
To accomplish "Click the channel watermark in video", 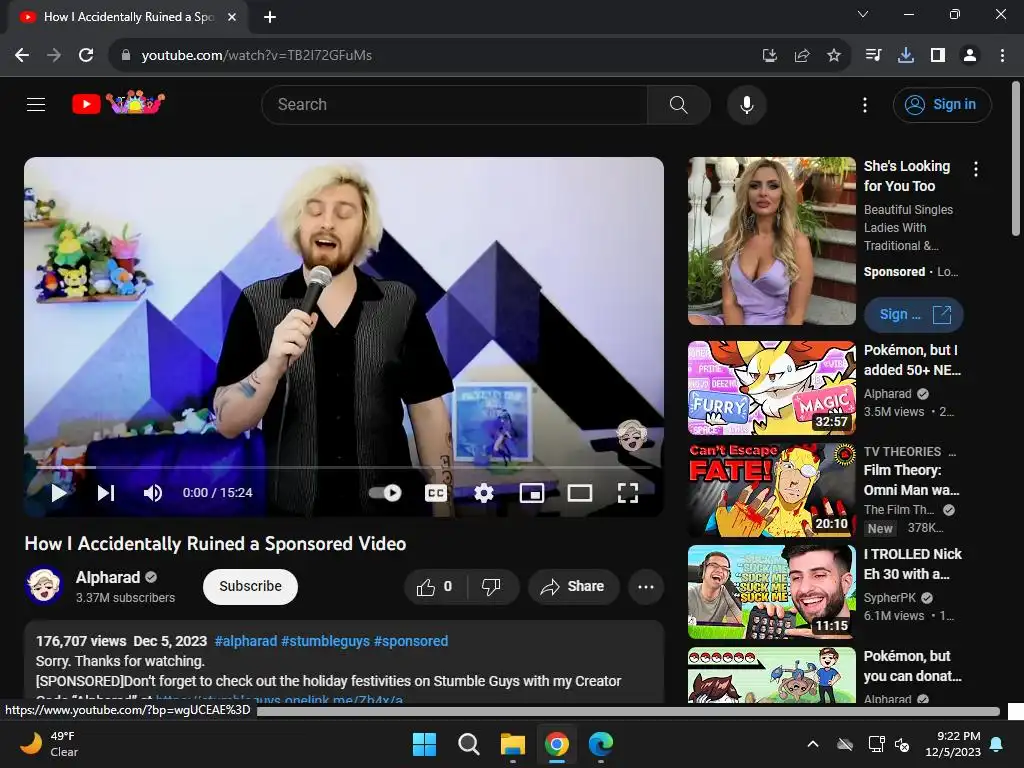I will [x=632, y=436].
